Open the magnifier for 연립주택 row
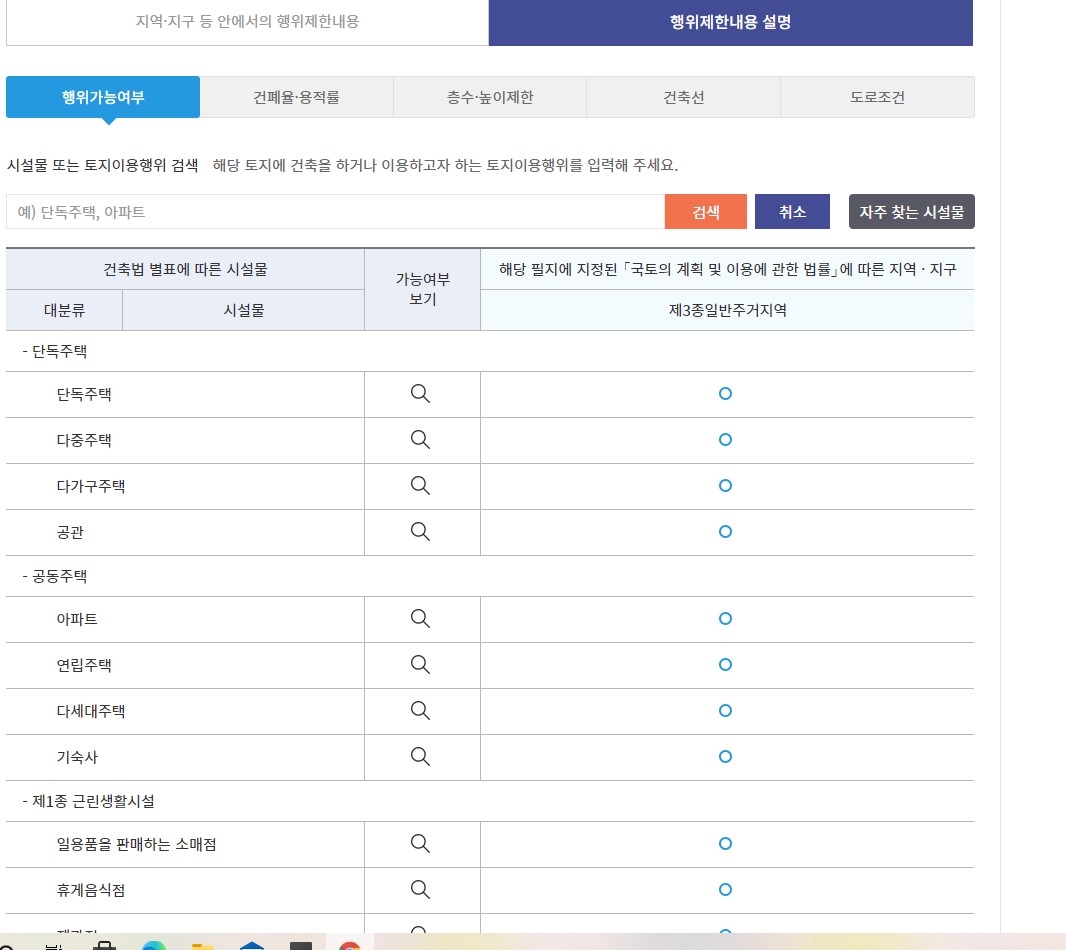The image size is (1066, 950). click(x=420, y=665)
